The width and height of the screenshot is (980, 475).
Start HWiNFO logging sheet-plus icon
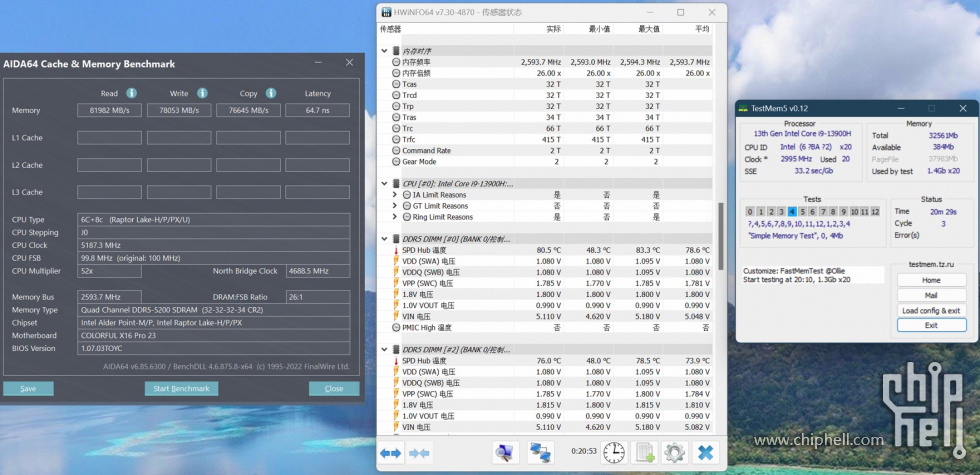tap(644, 452)
